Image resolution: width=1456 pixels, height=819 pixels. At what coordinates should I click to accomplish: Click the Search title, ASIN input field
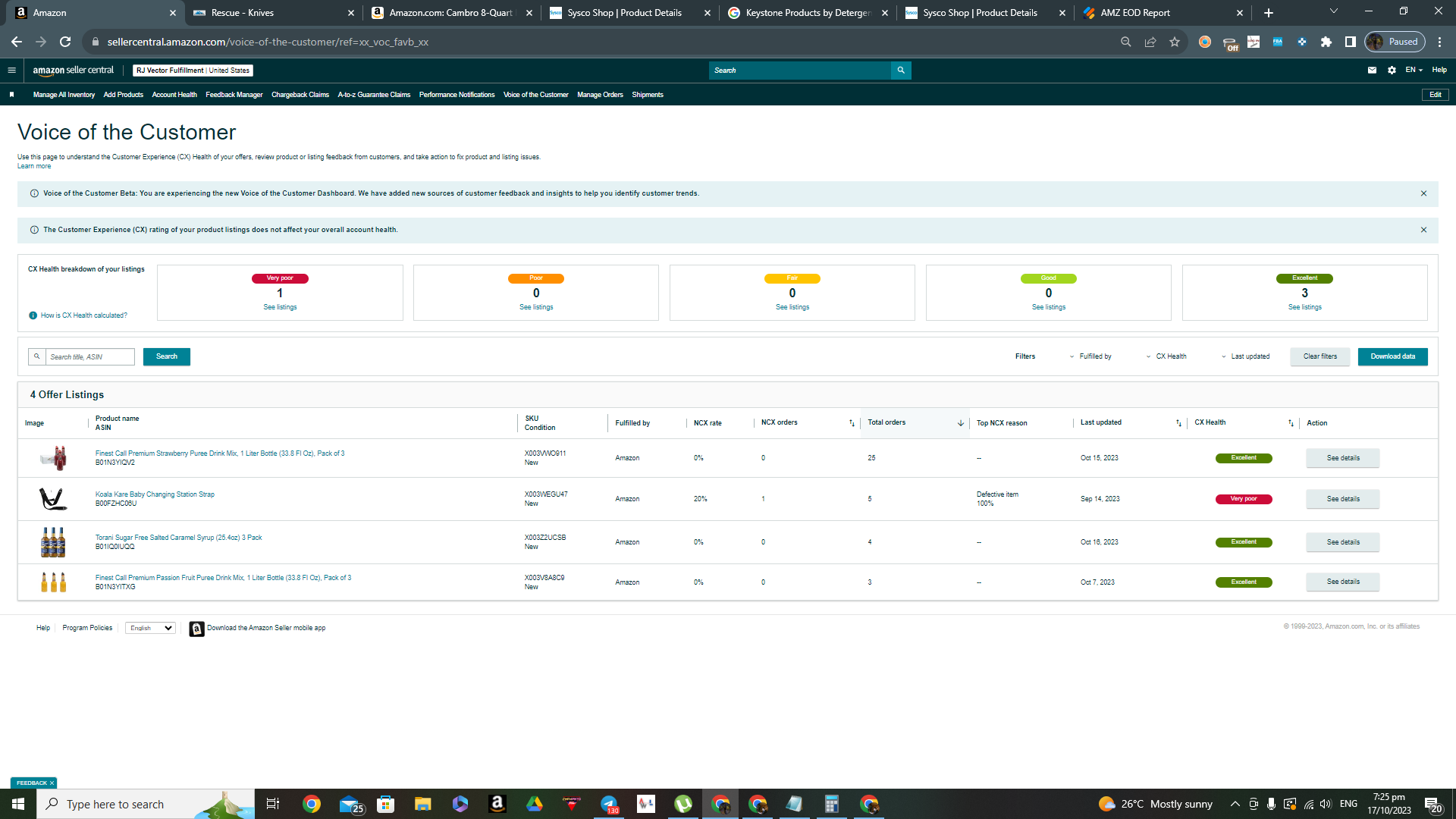pos(90,356)
